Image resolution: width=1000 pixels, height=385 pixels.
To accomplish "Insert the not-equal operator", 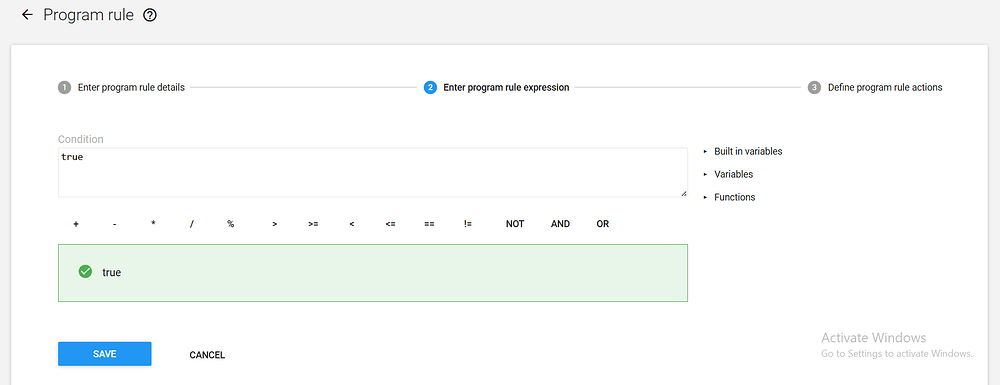I will (468, 224).
